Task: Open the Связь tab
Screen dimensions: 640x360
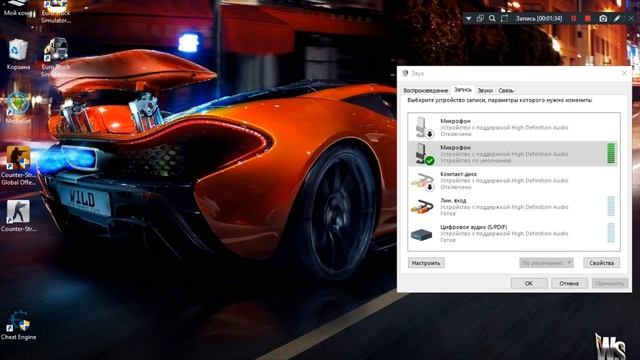Action: [x=506, y=90]
